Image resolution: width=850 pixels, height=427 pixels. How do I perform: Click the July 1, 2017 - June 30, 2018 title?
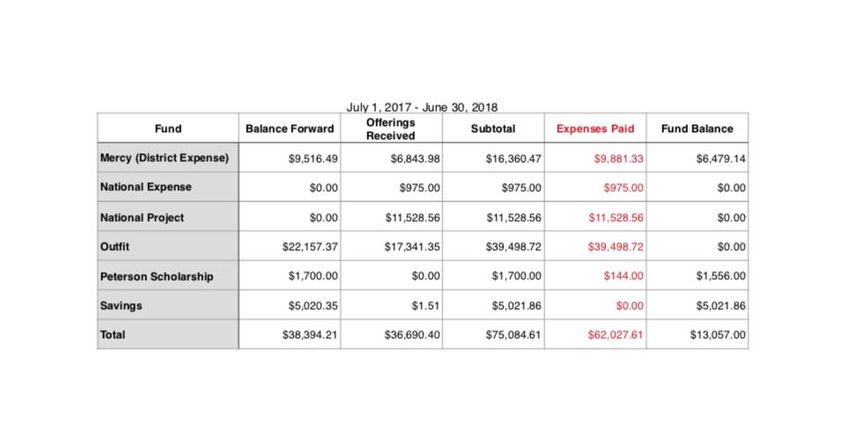pyautogui.click(x=422, y=107)
